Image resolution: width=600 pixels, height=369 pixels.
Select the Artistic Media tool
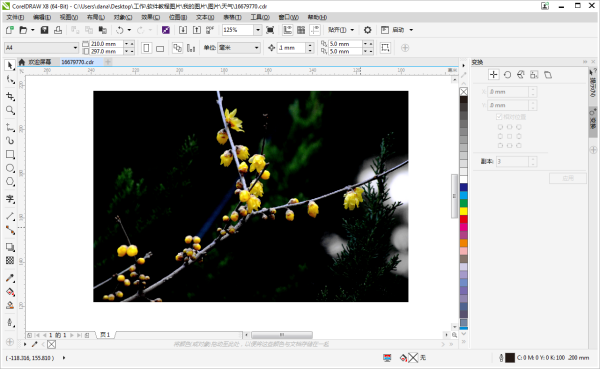click(x=10, y=140)
